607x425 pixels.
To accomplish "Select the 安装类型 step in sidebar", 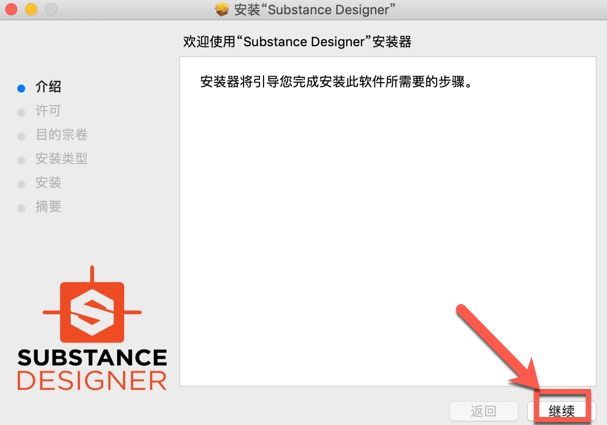I will (x=62, y=159).
